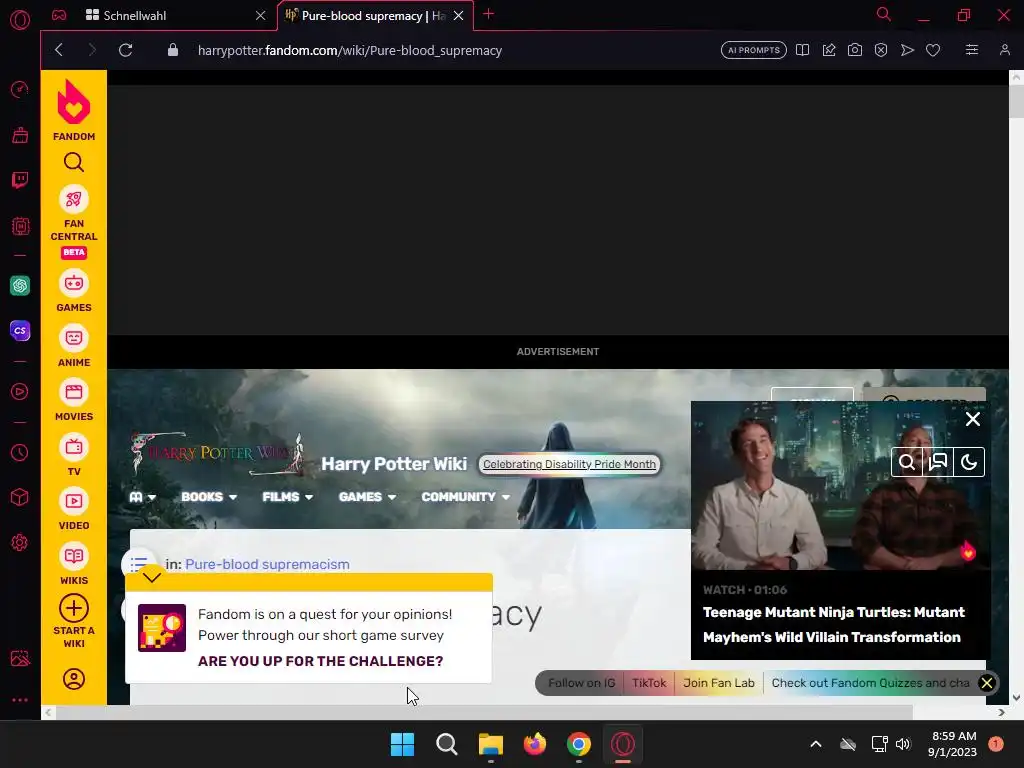Open wiki discussions chat icon
Viewport: 1024px width, 768px height.
(938, 462)
